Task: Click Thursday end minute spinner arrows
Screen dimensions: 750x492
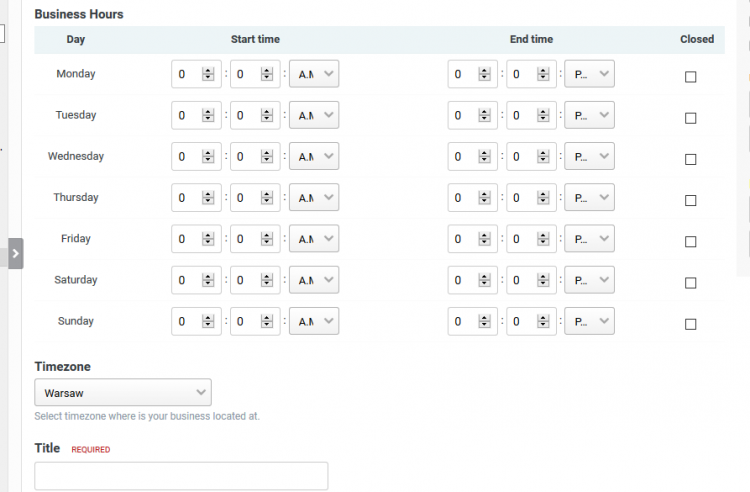Action: pyautogui.click(x=543, y=197)
